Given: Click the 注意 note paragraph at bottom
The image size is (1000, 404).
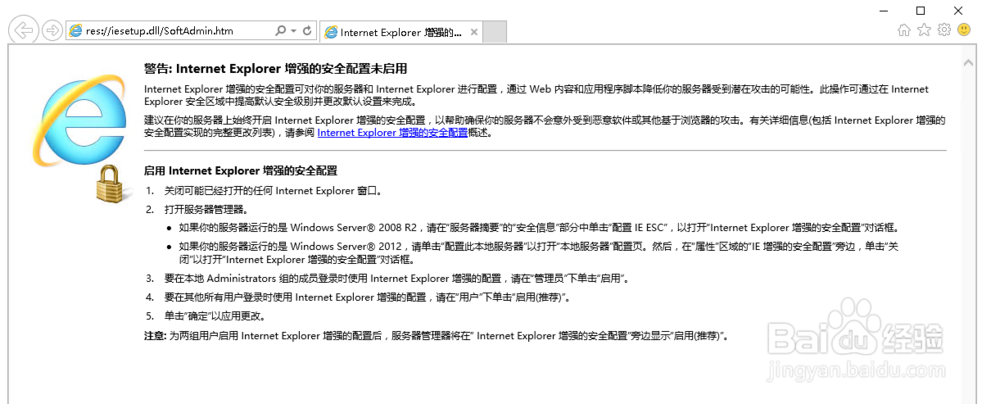Looking at the screenshot, I should (436, 335).
